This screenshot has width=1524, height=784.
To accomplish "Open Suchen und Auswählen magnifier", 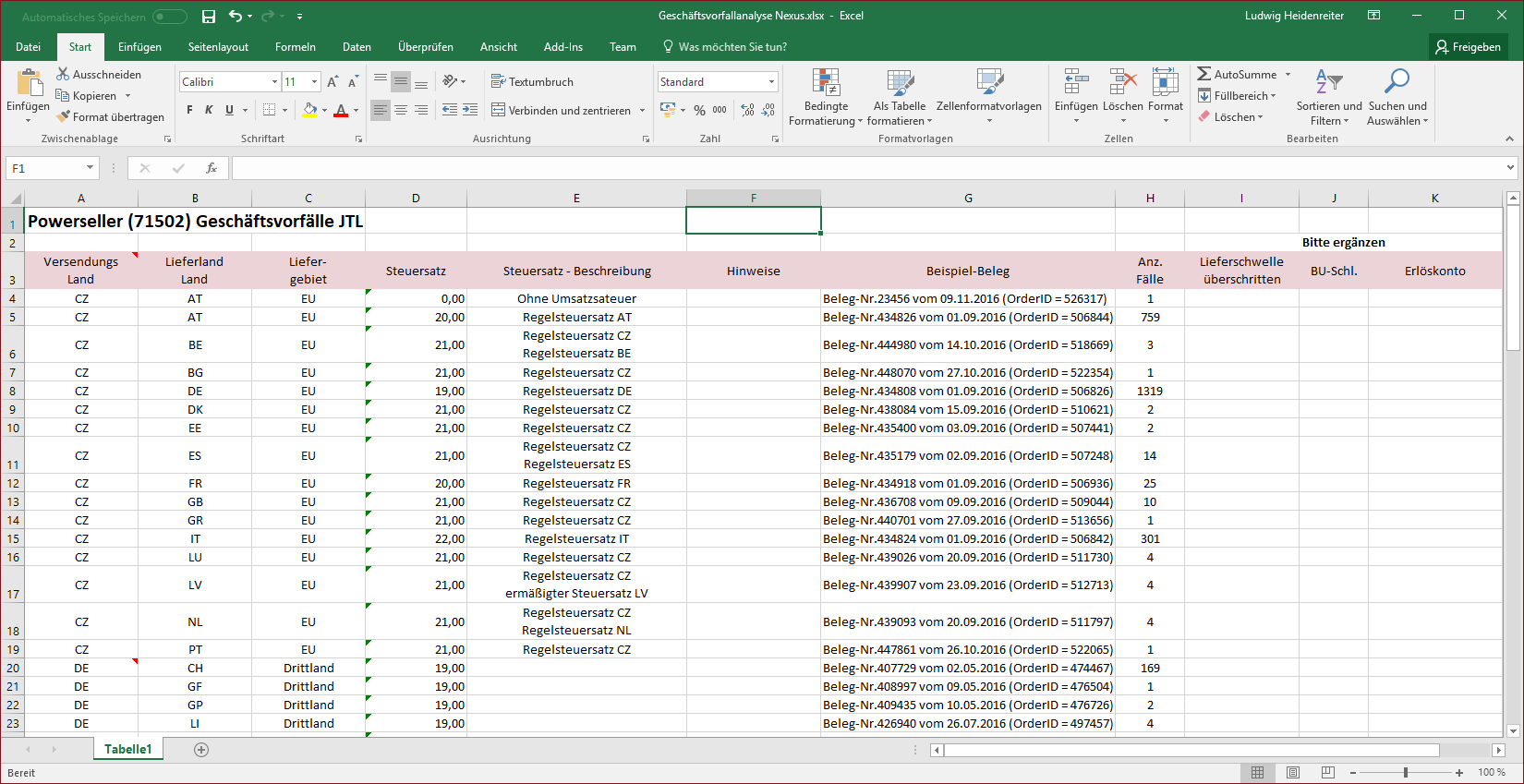I will click(x=1397, y=81).
